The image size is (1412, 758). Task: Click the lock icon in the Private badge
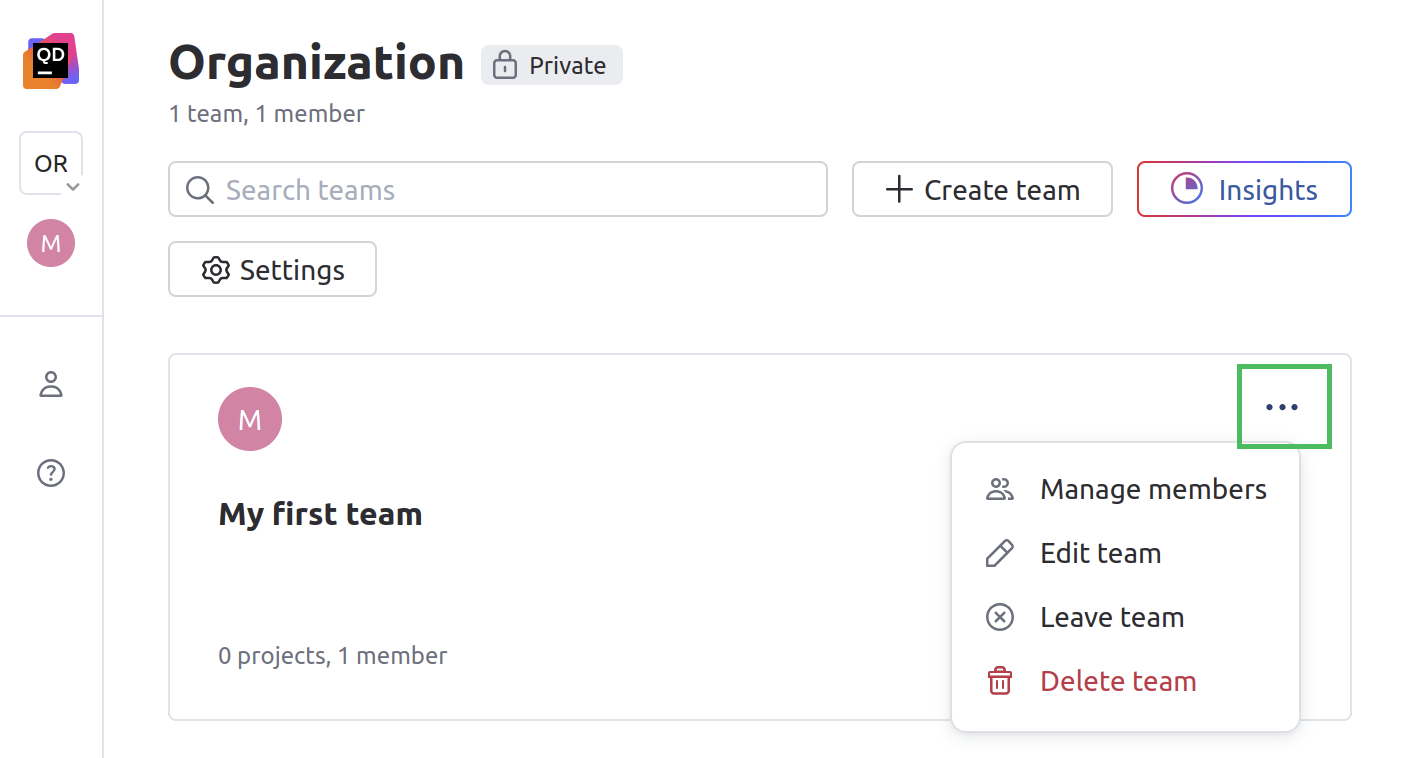(x=504, y=65)
